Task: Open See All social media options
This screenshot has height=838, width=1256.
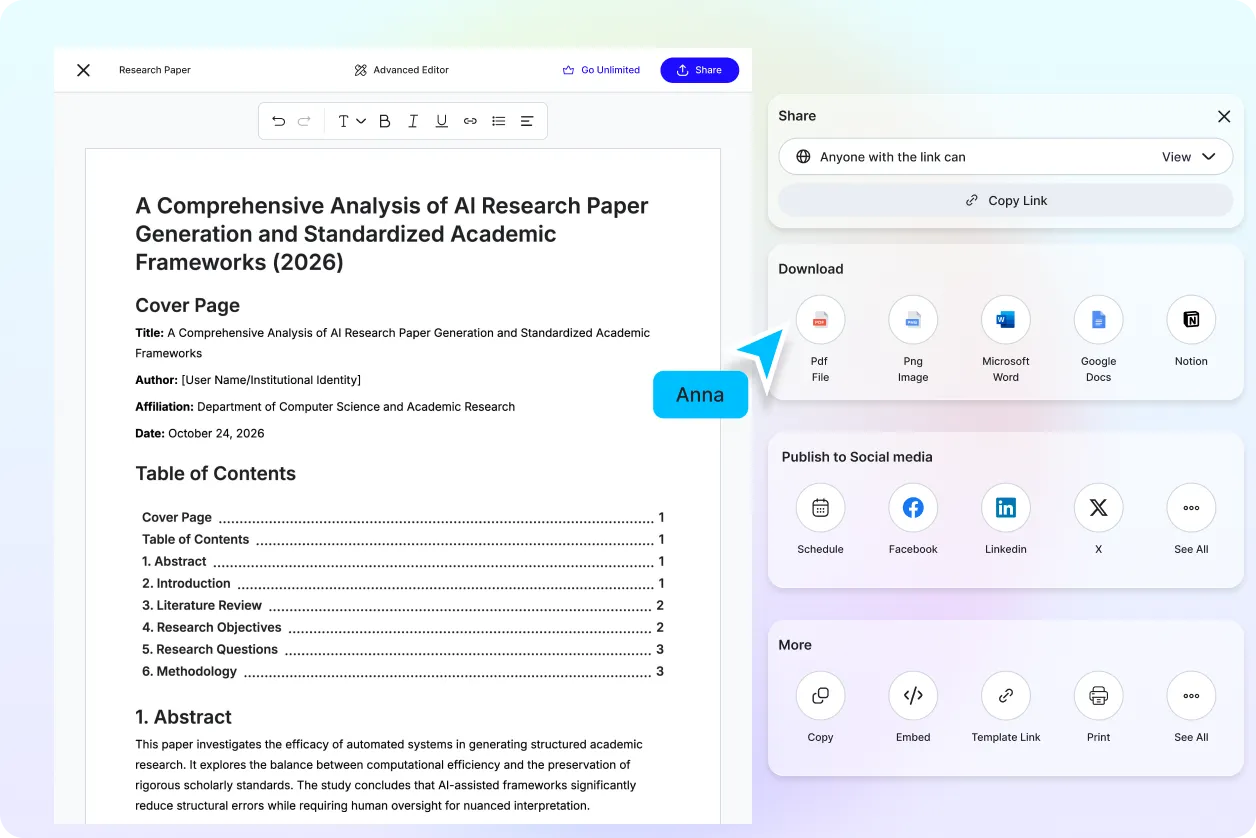Action: coord(1190,507)
